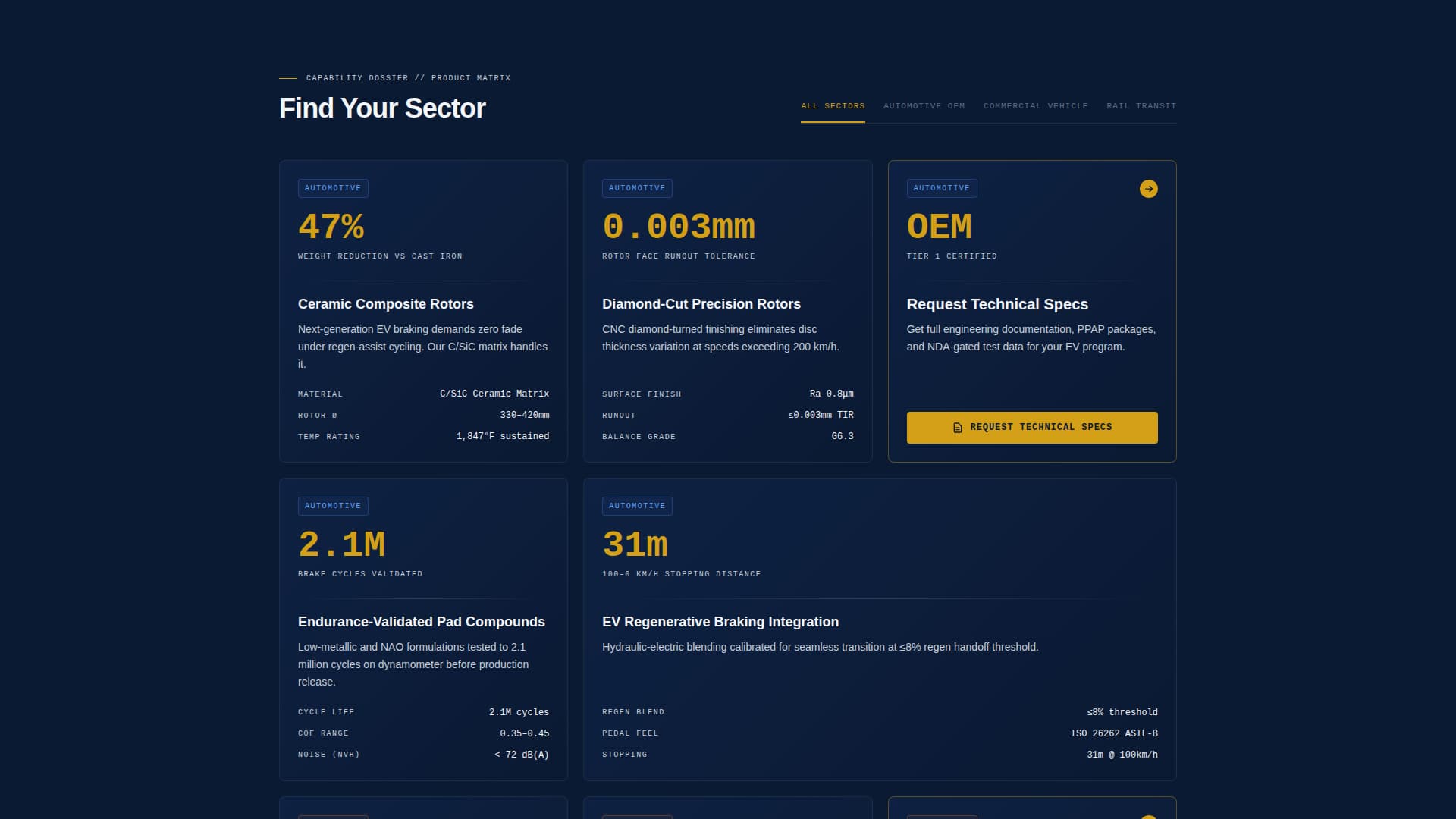Open the Diamond-Cut Precision Rotors card
The image size is (1456, 819).
click(701, 304)
